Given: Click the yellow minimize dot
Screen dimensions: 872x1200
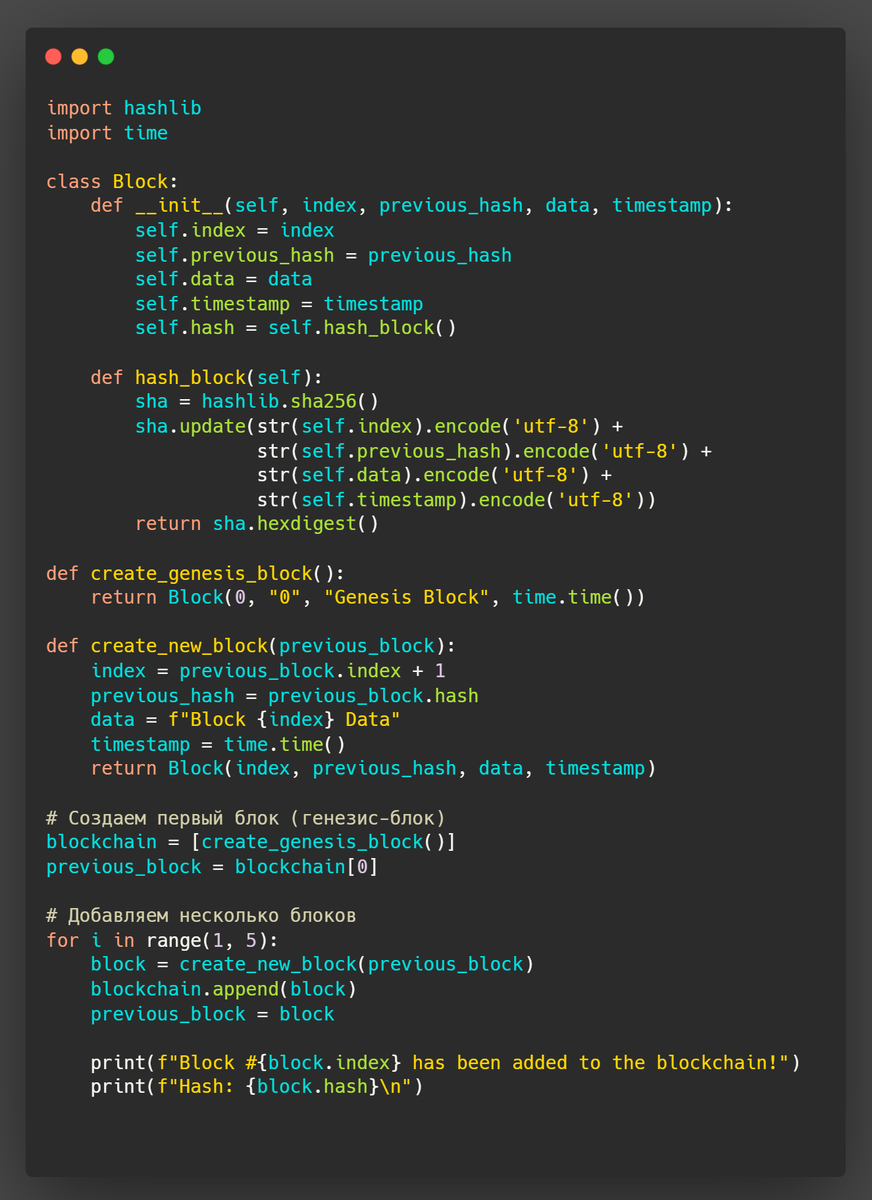Looking at the screenshot, I should click(80, 57).
